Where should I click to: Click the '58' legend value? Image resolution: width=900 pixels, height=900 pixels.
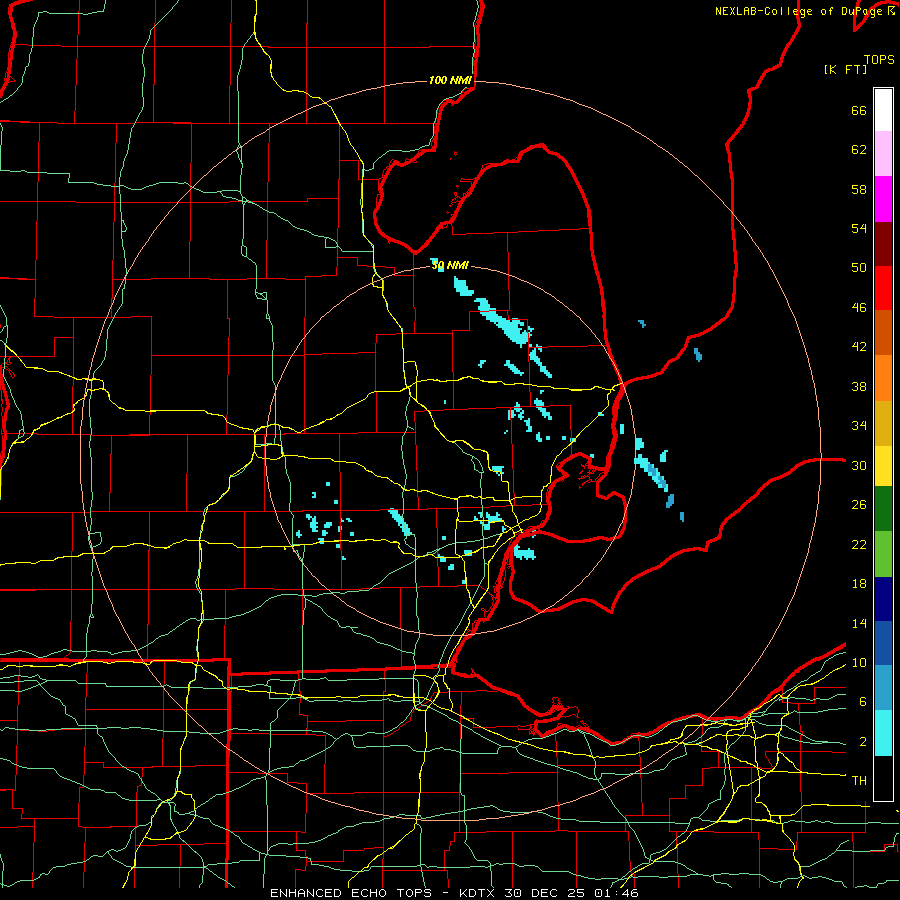[859, 189]
